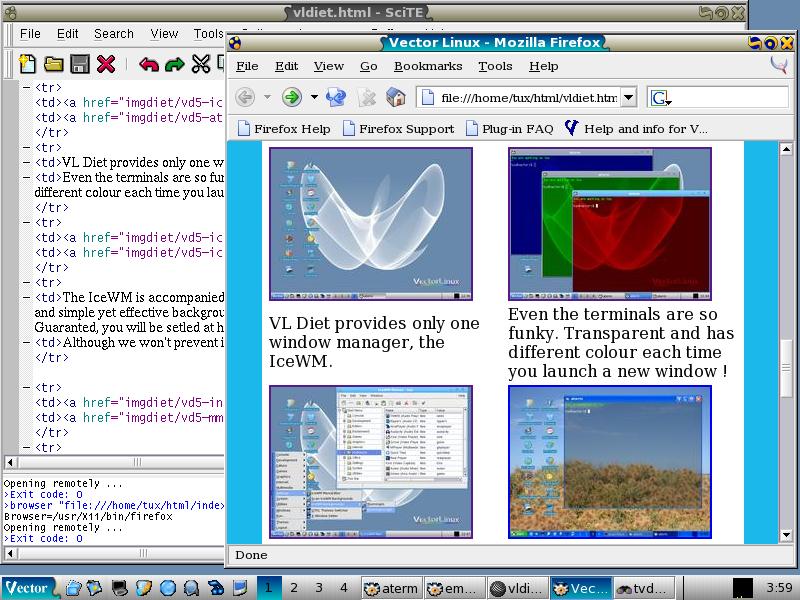Click the red X Close file icon in SciTE
Viewport: 800px width, 600px height.
pos(106,64)
